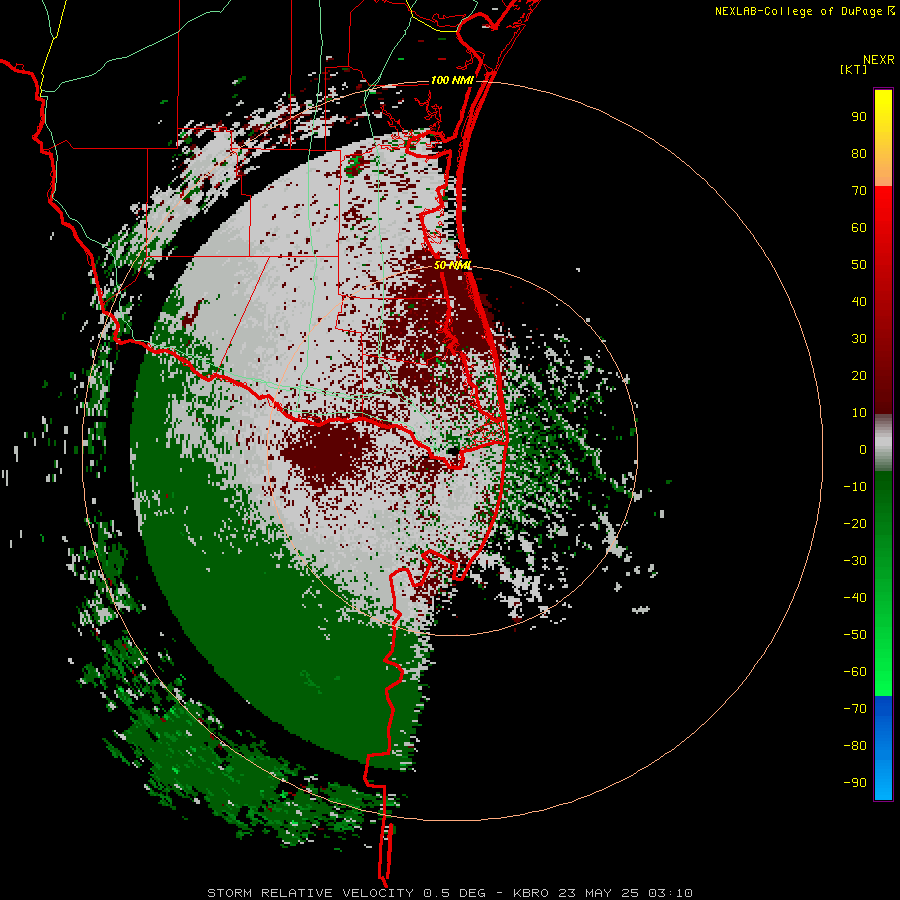This screenshot has width=900, height=900.
Task: Click the blue segment of the color bar
Action: click(x=883, y=748)
